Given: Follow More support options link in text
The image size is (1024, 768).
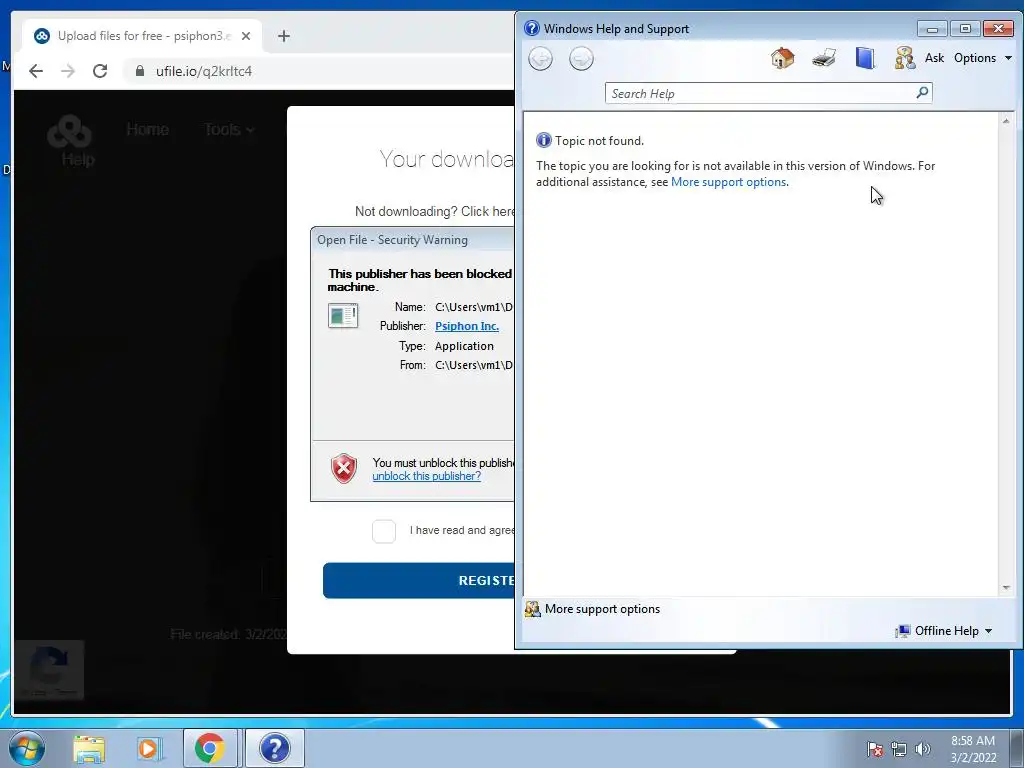Looking at the screenshot, I should click(x=728, y=182).
